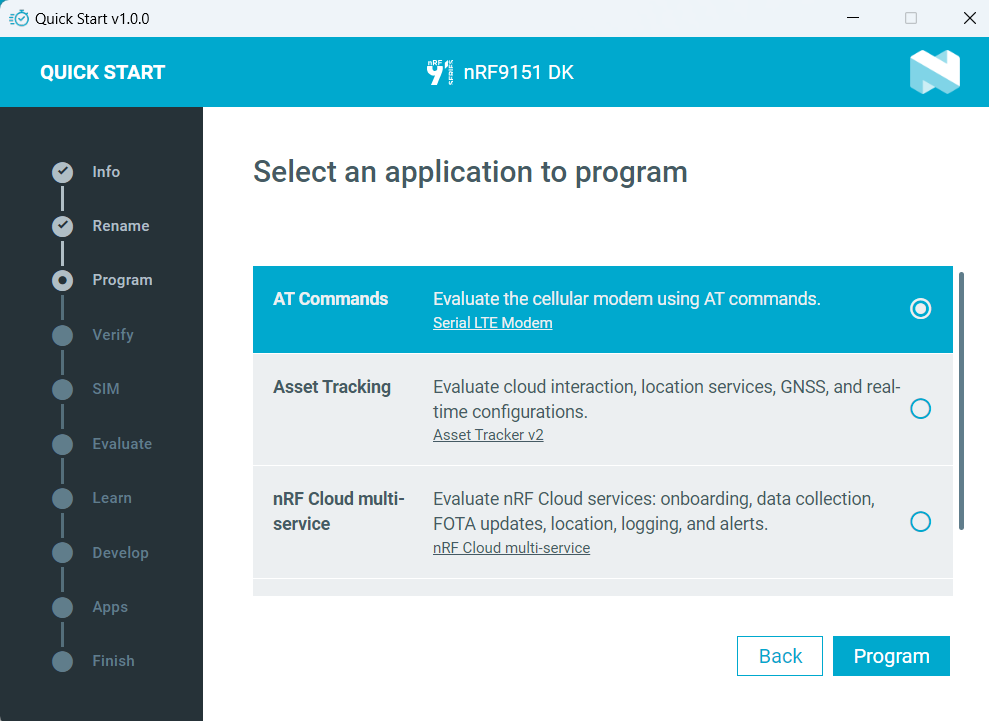989x721 pixels.
Task: Go to the Finish step label
Action: tap(114, 660)
